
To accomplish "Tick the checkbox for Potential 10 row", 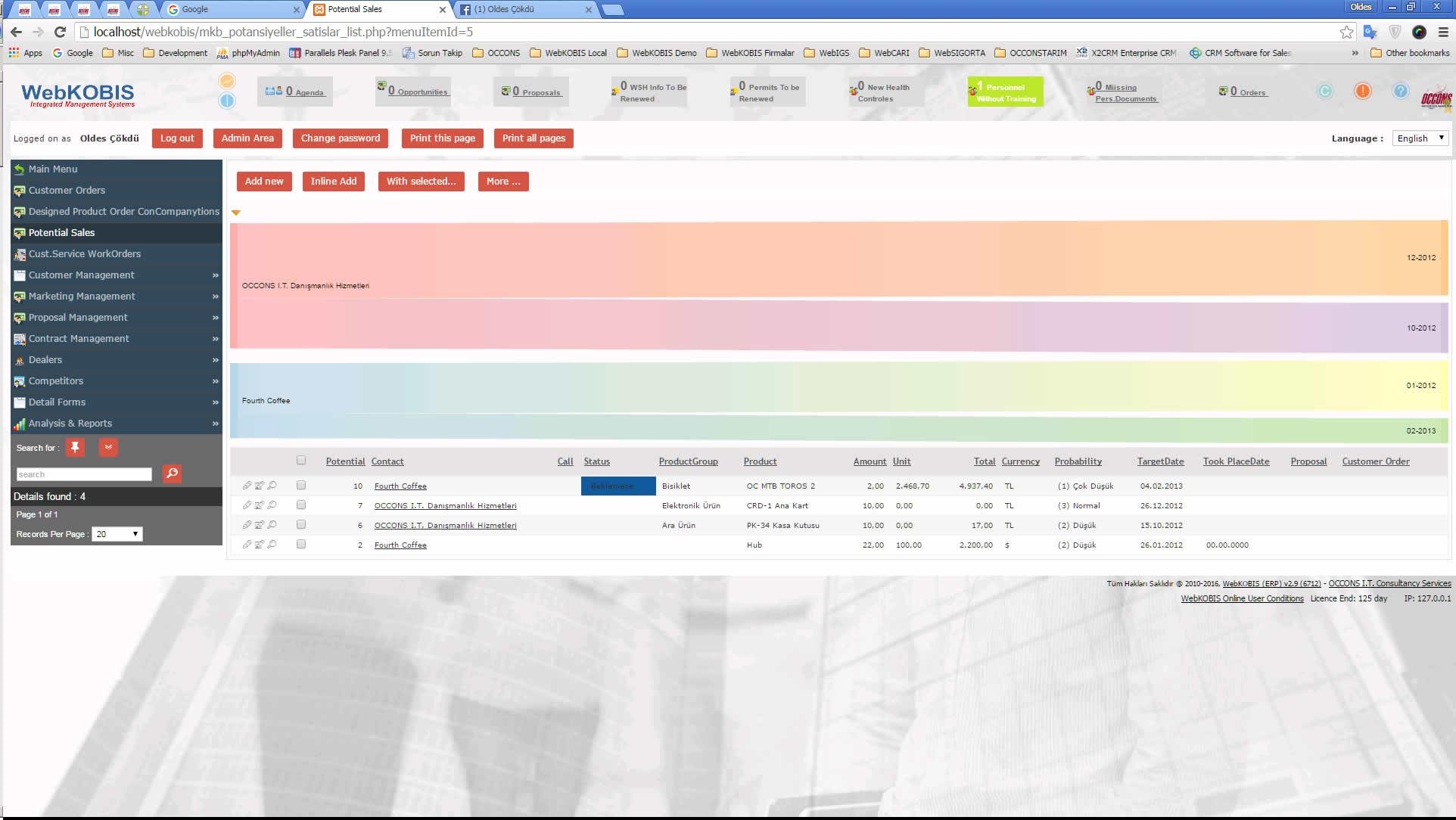I will [x=301, y=485].
